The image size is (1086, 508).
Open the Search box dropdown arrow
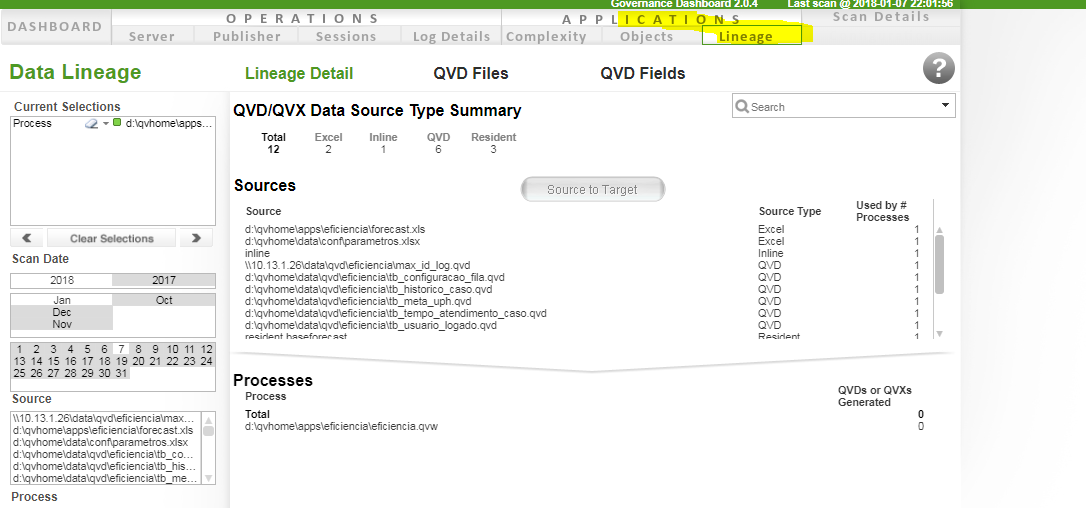(945, 105)
